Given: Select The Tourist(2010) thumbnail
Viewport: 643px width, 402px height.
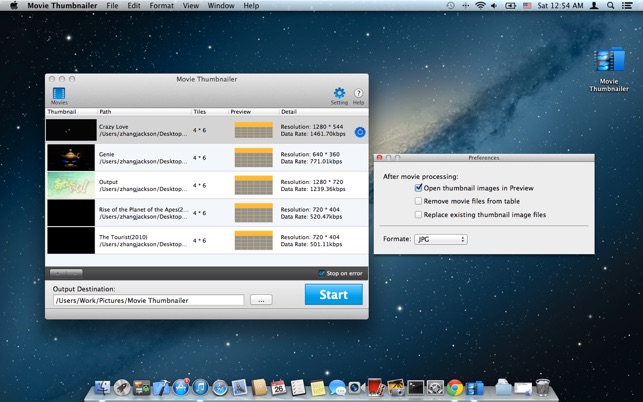Looking at the screenshot, I should [71, 240].
